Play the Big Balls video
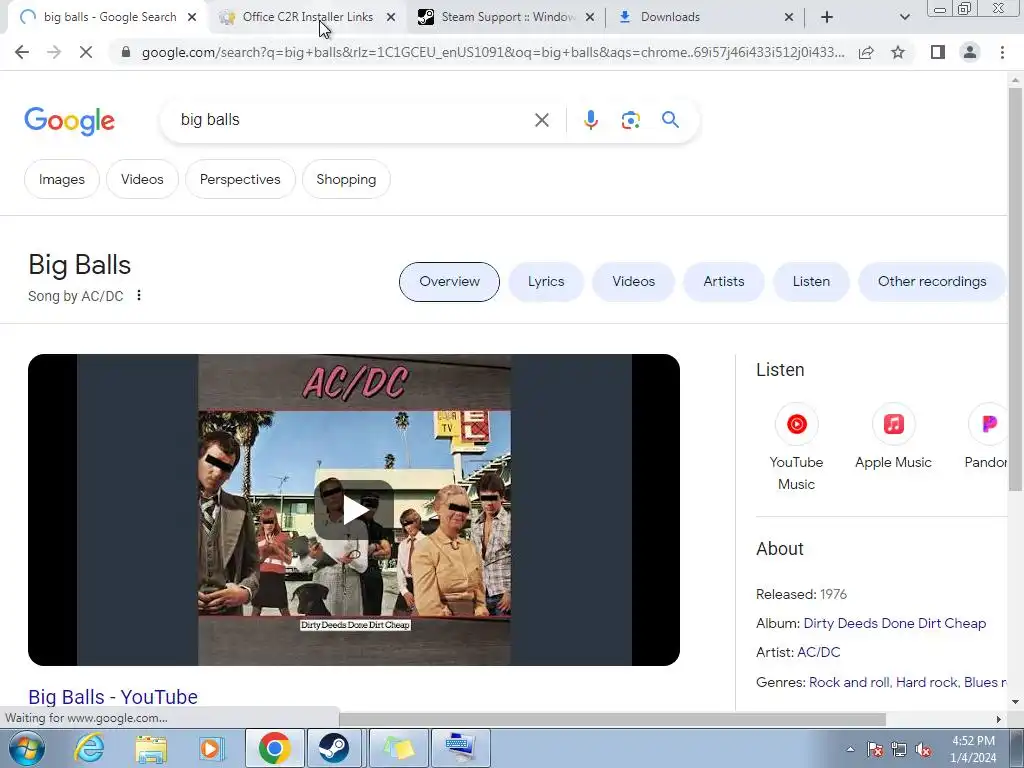Viewport: 1024px width, 768px height. (x=354, y=510)
